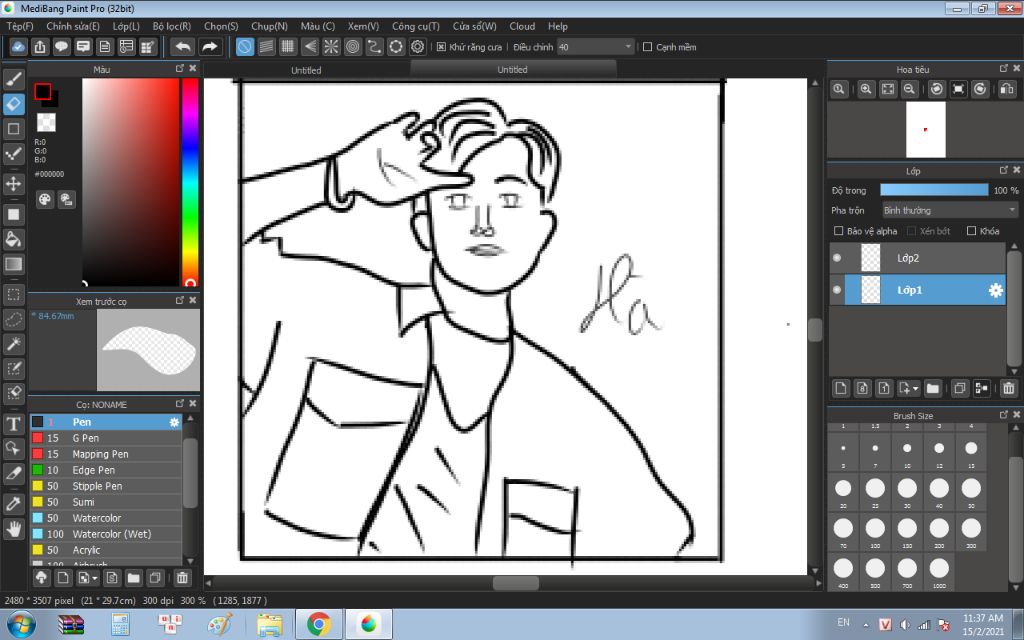Select the Mapping Pen brush
Viewport: 1024px width, 640px height.
(x=106, y=454)
